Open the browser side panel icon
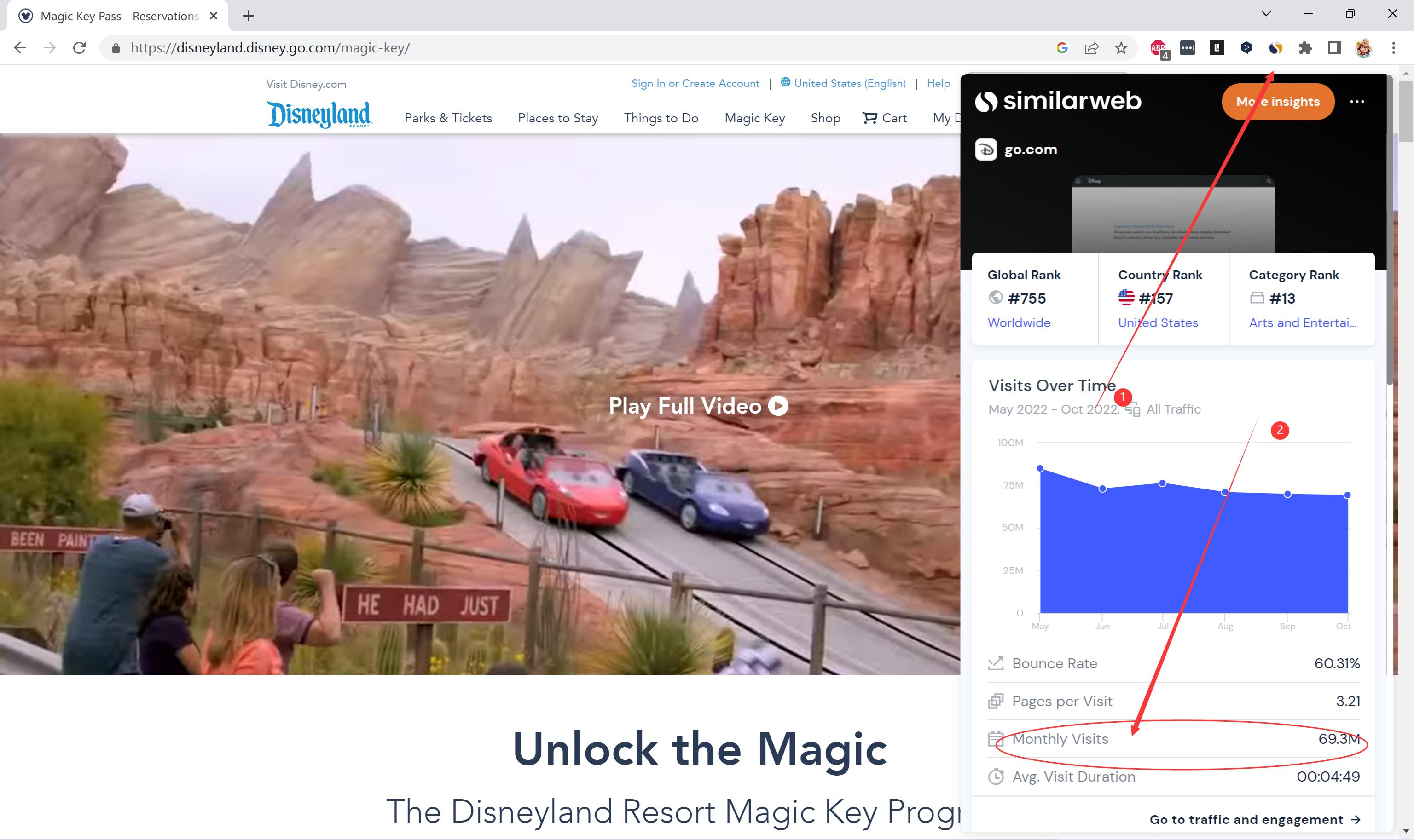The image size is (1414, 840). 1335,48
